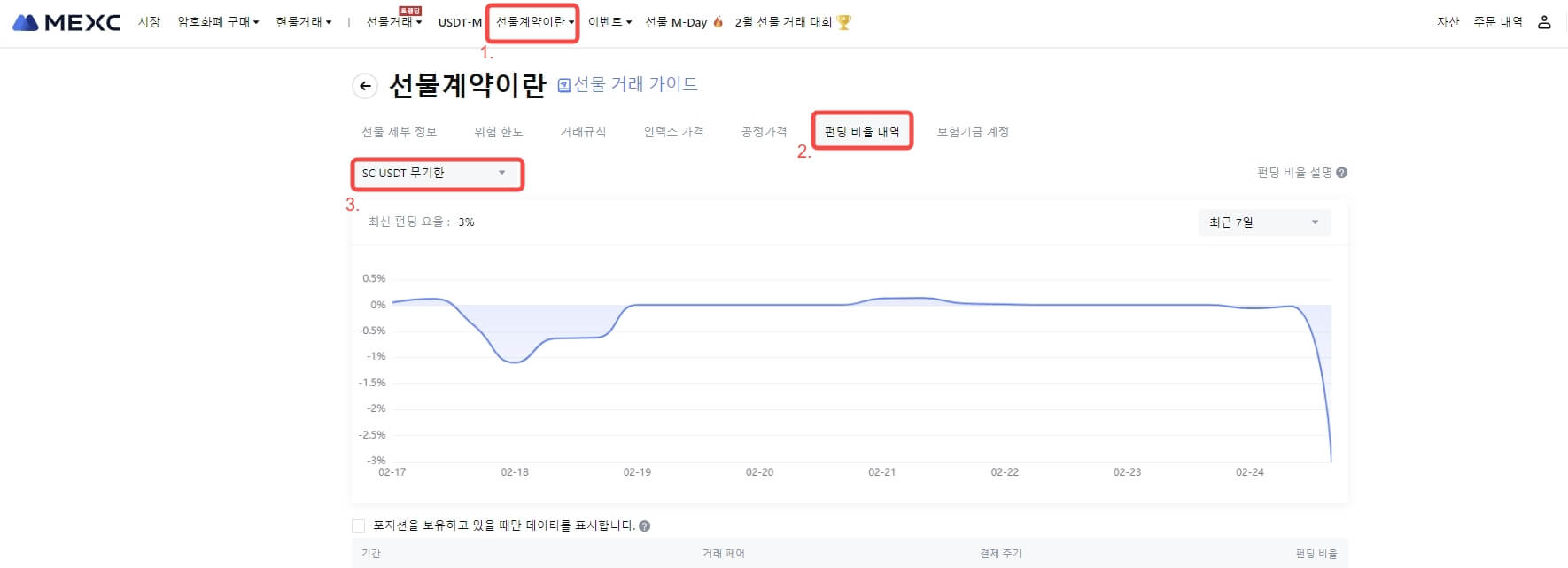The height and width of the screenshot is (568, 1568).
Task: Enable show only held positions checkbox
Action: pyautogui.click(x=359, y=525)
